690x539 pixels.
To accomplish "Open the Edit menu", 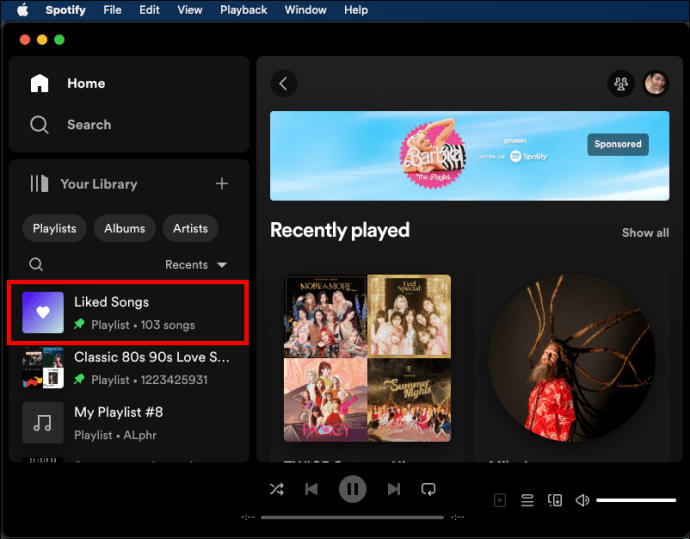I will coord(149,10).
